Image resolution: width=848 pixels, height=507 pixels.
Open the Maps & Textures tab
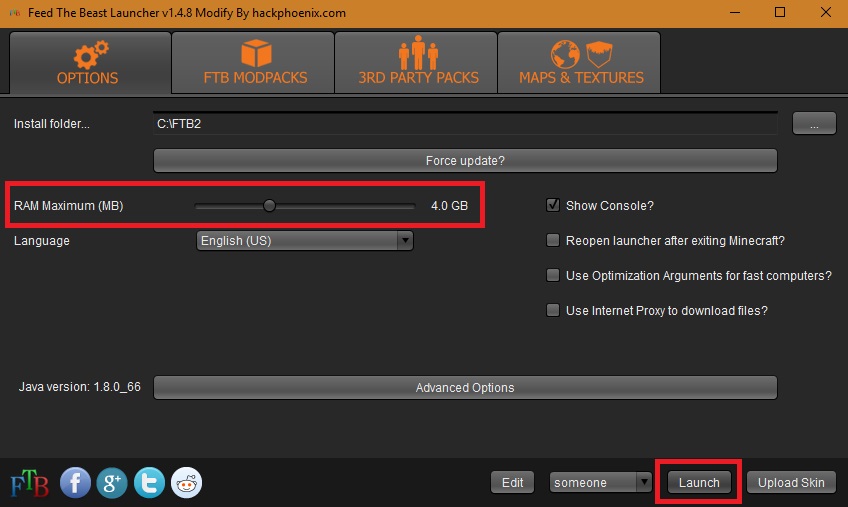pos(579,63)
